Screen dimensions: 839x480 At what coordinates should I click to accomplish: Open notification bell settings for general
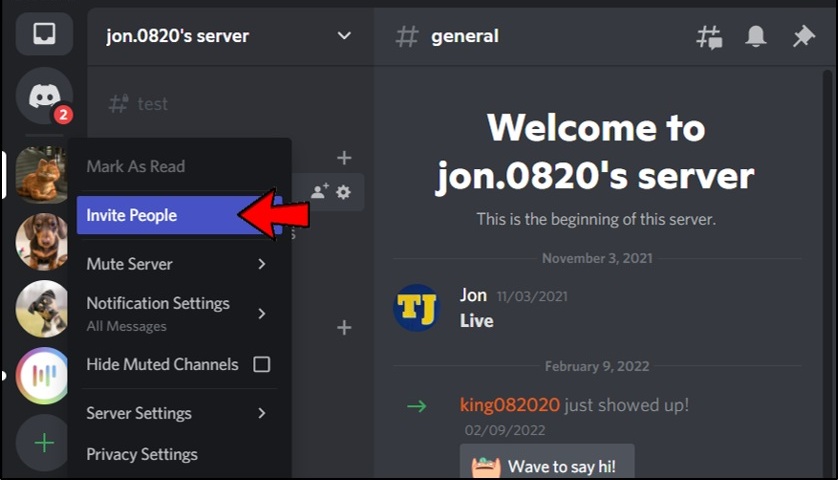756,36
